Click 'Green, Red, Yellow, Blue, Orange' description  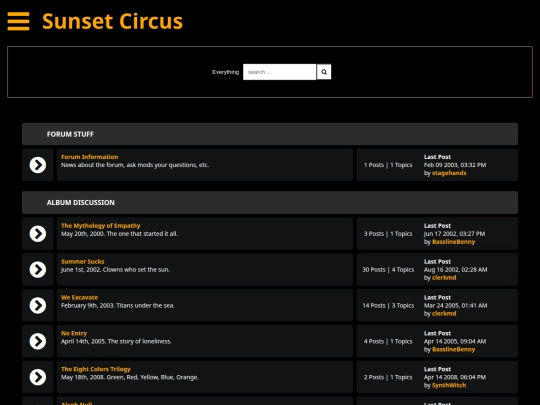(153, 377)
